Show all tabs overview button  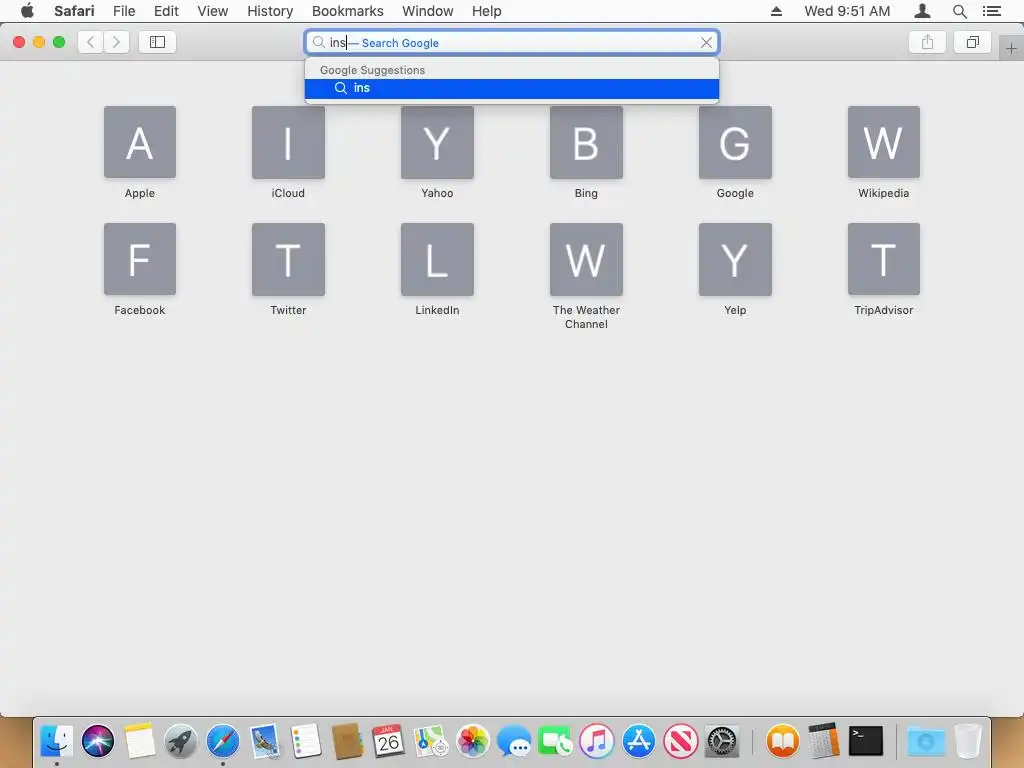tap(972, 42)
